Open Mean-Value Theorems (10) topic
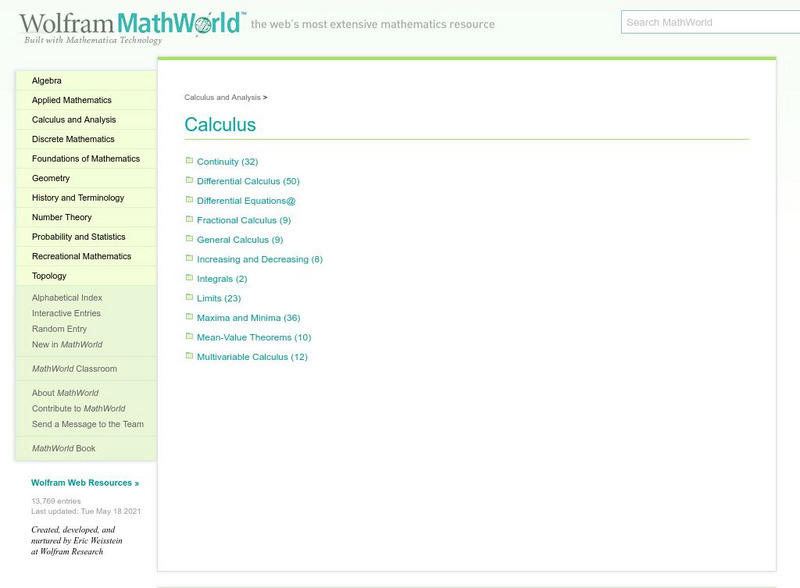The width and height of the screenshot is (800, 588). 254,337
